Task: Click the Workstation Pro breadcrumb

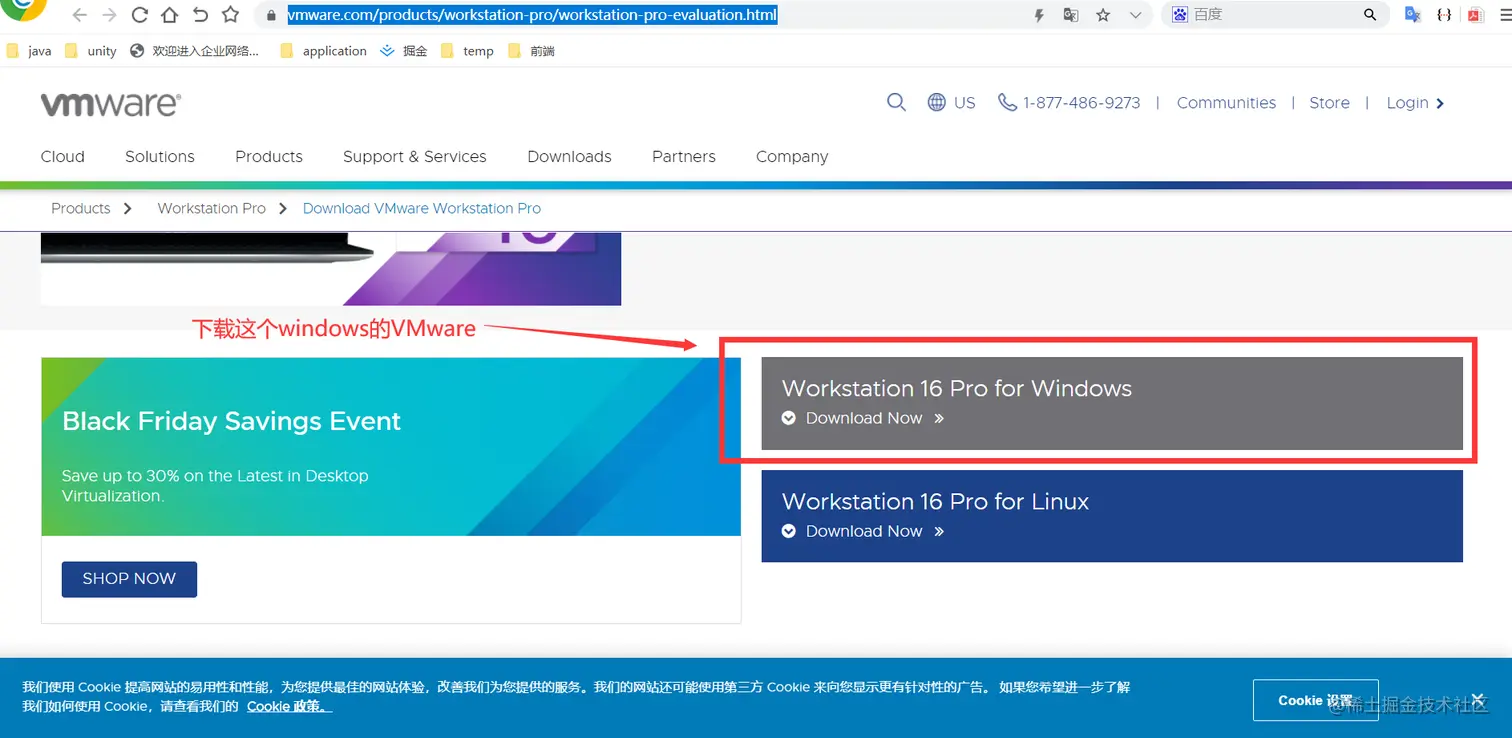Action: tap(212, 208)
